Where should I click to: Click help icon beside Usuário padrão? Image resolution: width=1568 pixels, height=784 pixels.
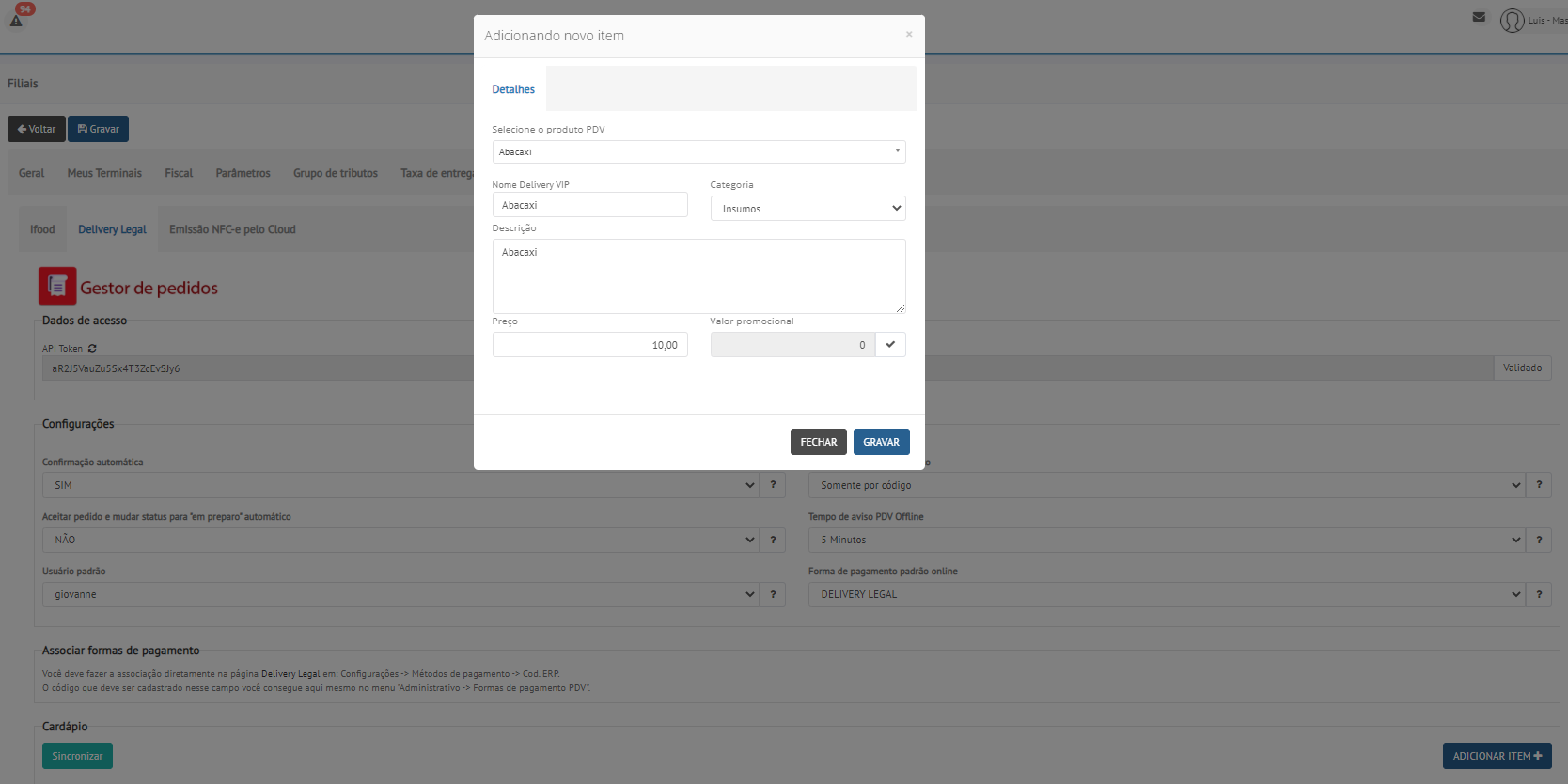tap(773, 594)
